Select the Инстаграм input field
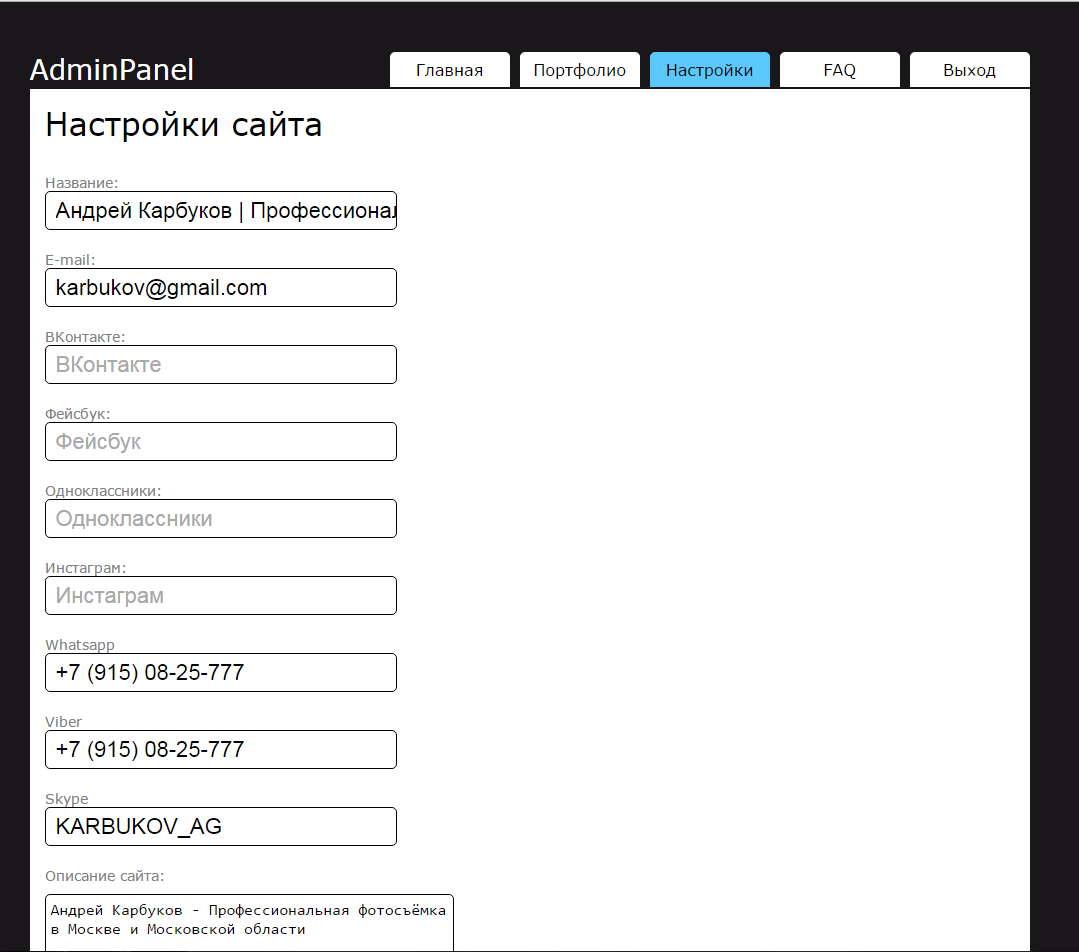1079x952 pixels. pyautogui.click(x=220, y=595)
